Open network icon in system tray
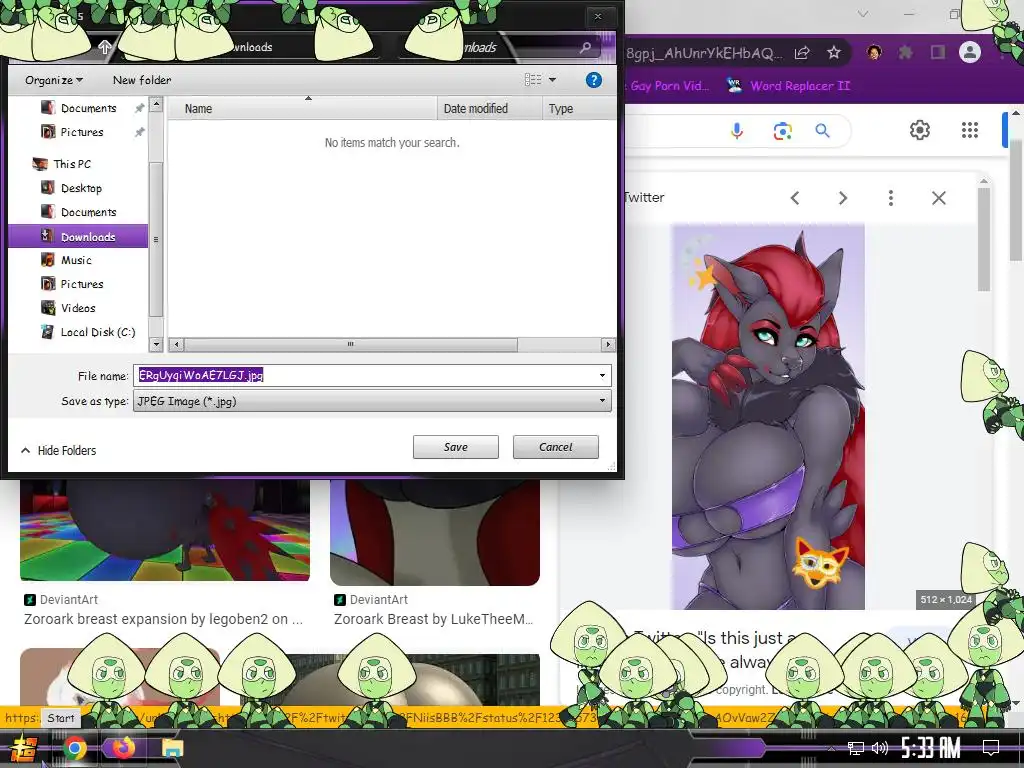 point(855,748)
